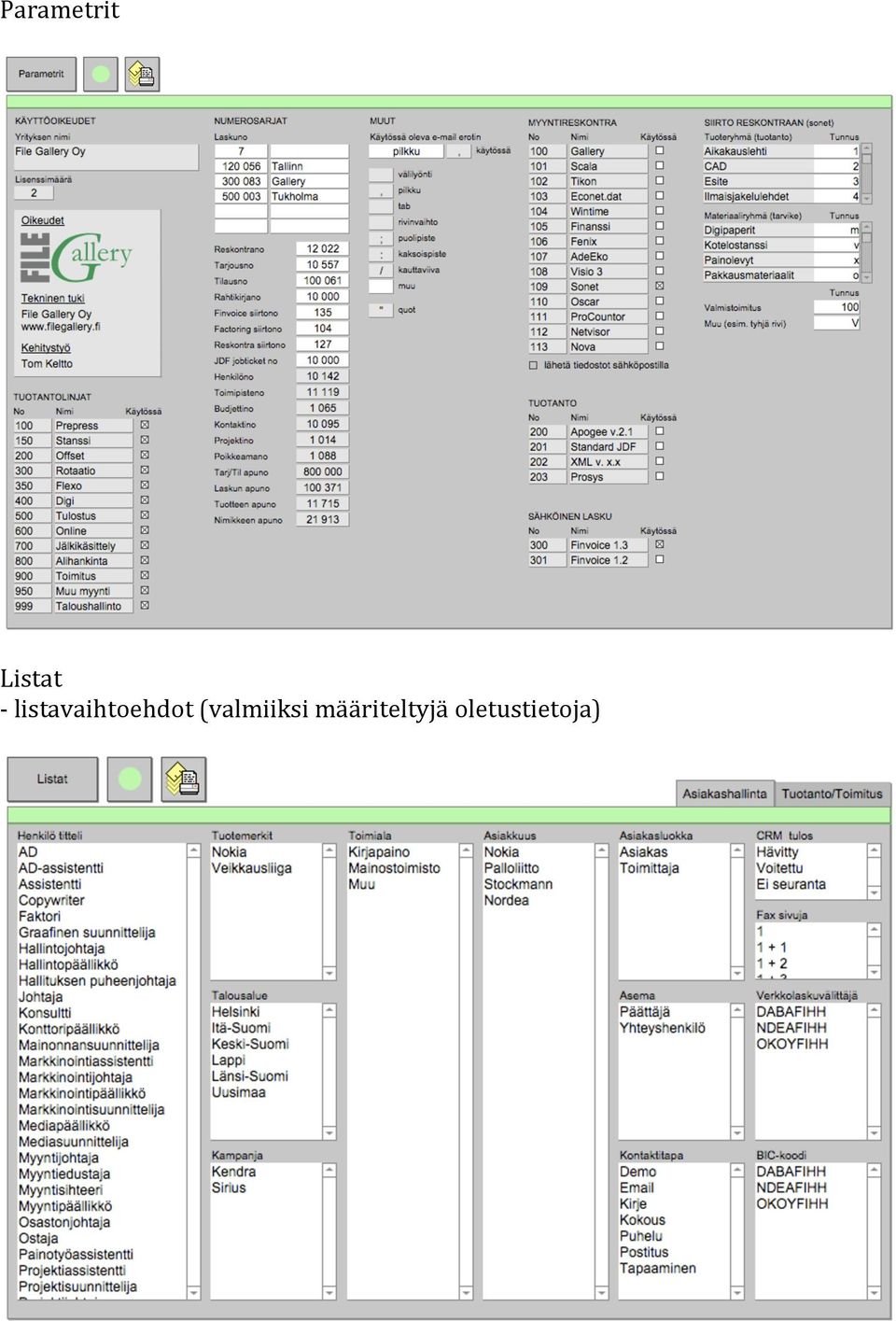This screenshot has height=1321, width=896.
Task: Select 'Voitettu' in CRM tulos list
Action: click(779, 867)
